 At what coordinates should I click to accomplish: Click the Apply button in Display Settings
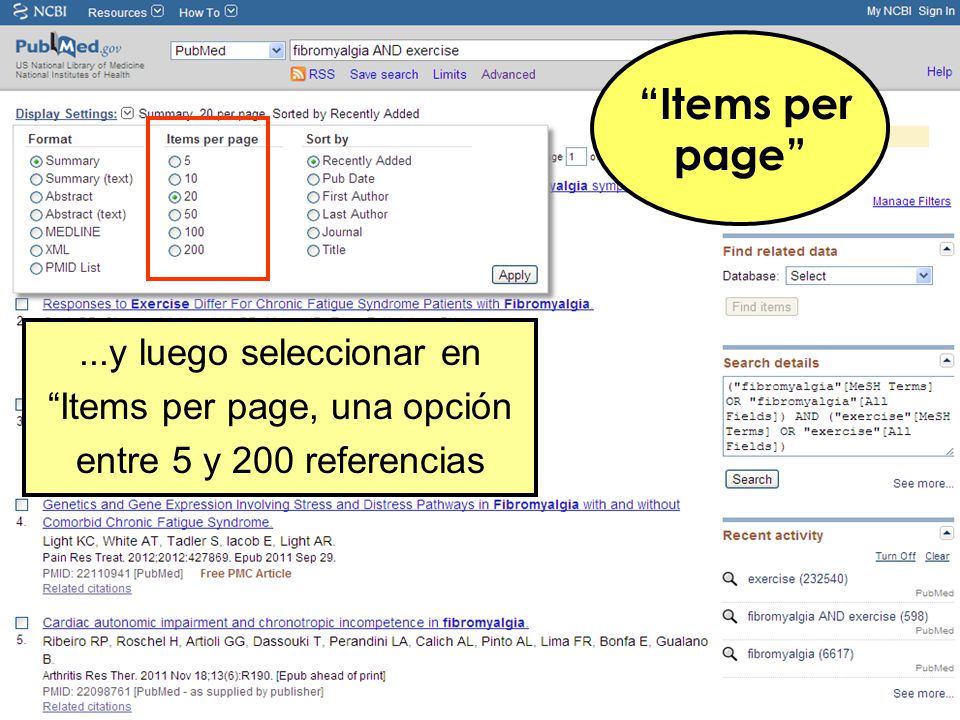514,275
